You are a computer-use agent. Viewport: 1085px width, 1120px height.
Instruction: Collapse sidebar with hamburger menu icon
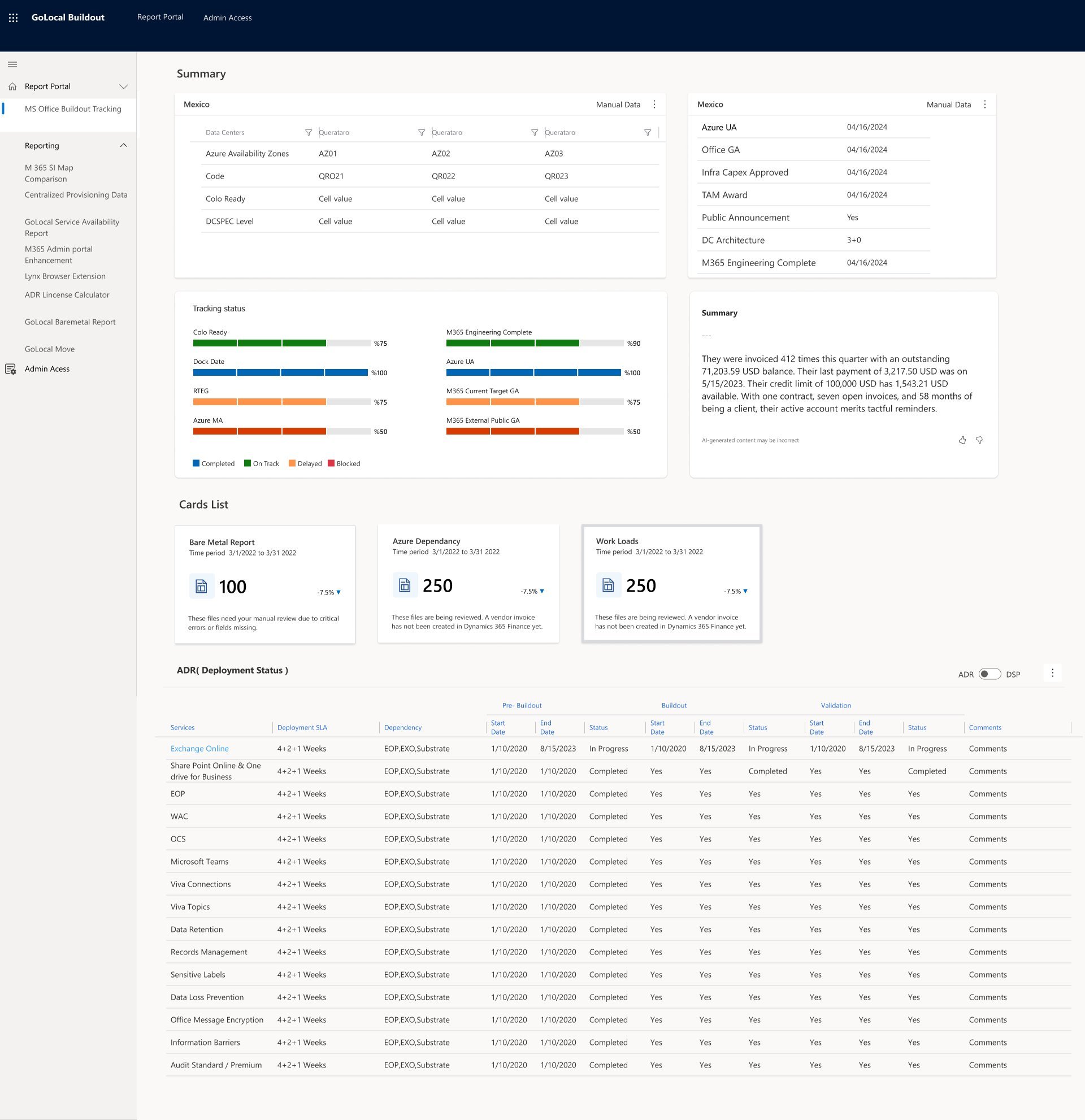pos(12,64)
